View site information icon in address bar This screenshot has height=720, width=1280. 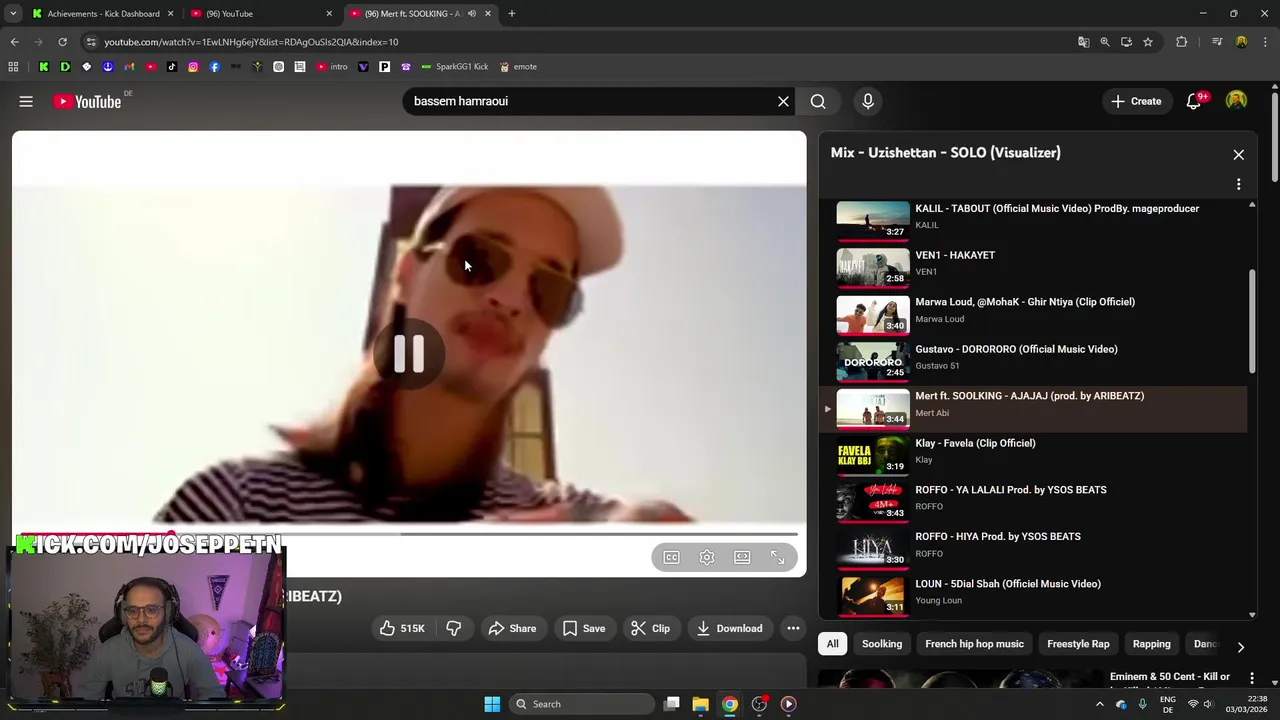[x=91, y=42]
